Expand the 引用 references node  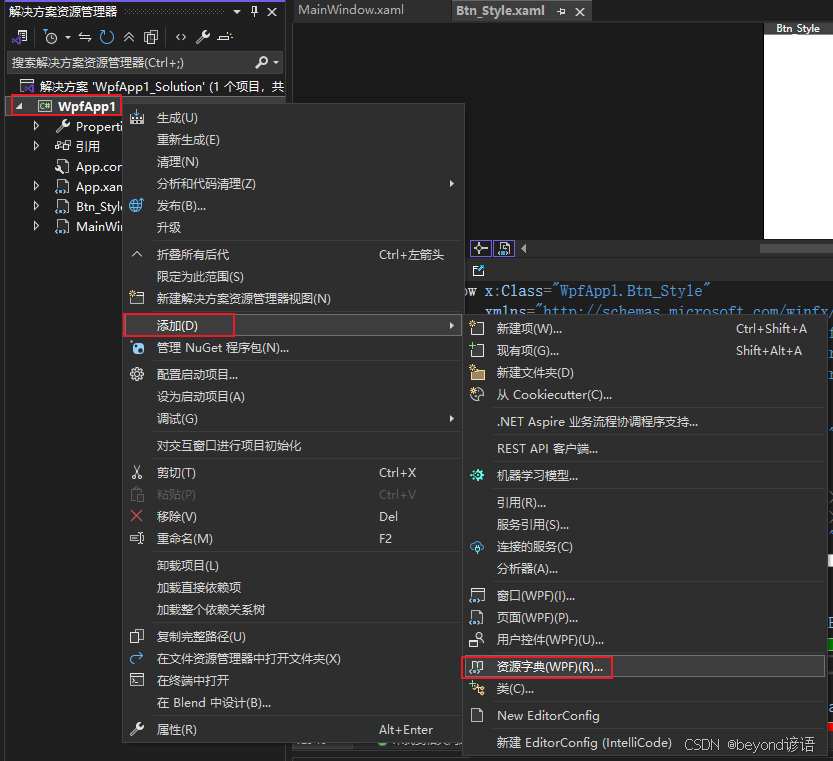click(x=36, y=146)
